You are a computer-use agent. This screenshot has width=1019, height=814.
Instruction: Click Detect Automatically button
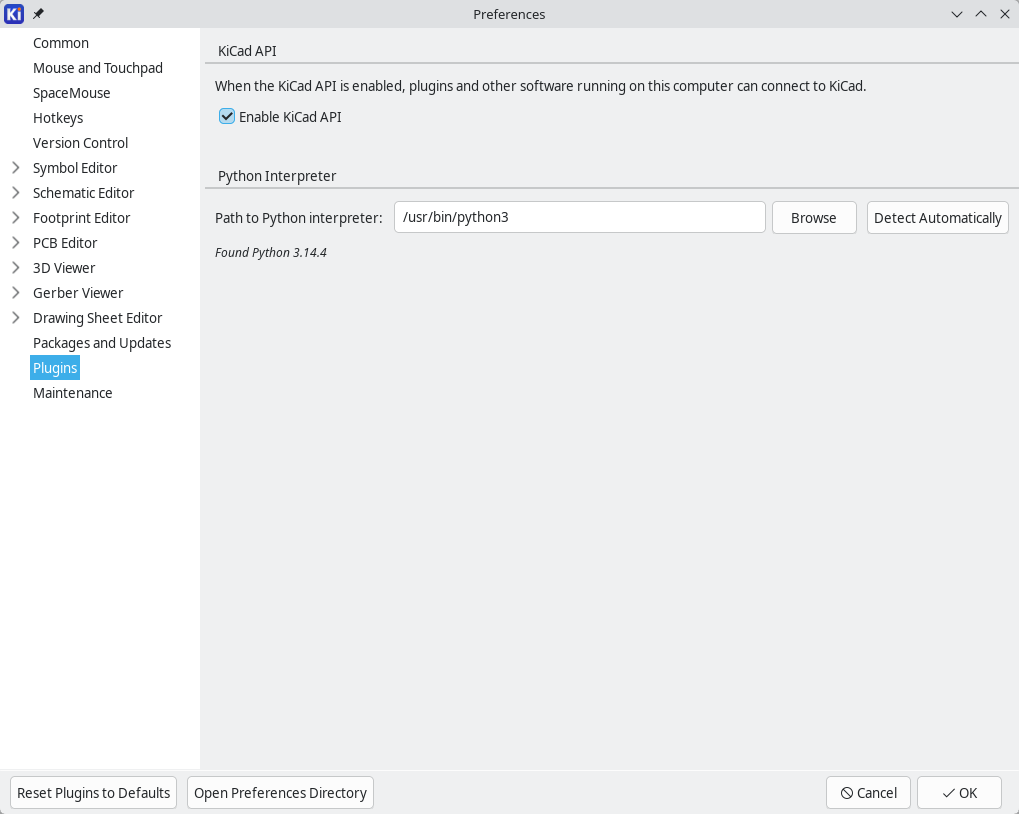(x=937, y=218)
